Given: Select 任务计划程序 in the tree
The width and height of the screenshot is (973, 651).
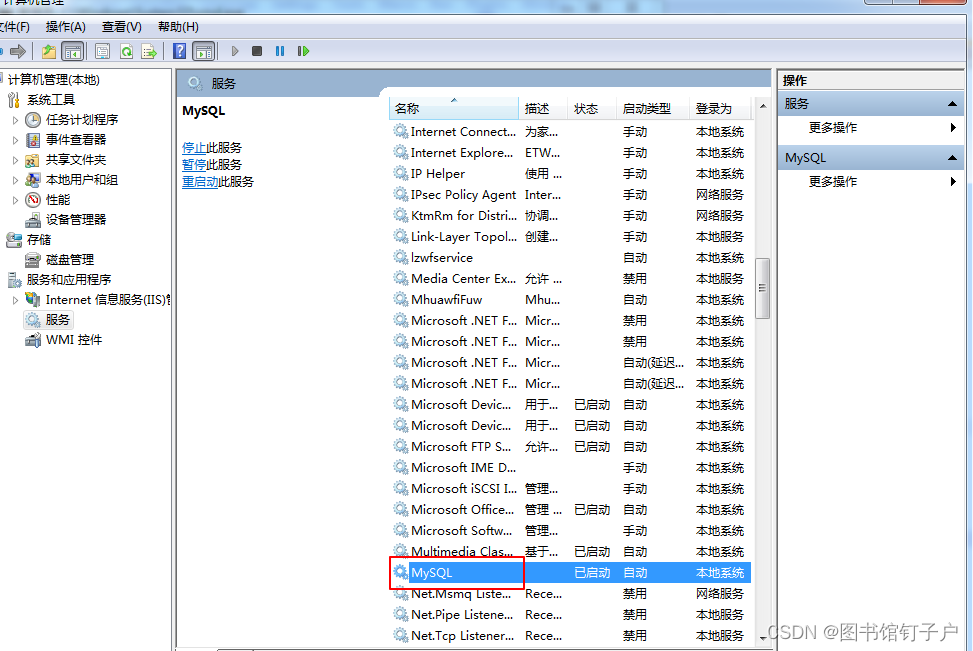Looking at the screenshot, I should click(x=81, y=120).
